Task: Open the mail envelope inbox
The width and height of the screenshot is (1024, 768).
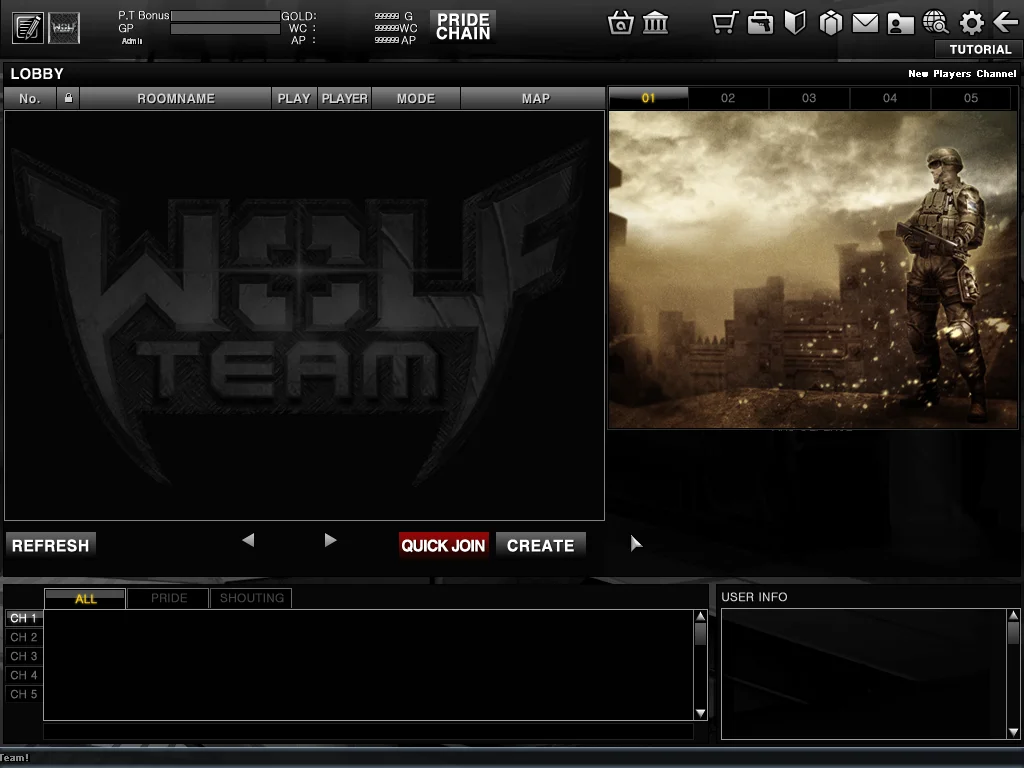Action: 865,24
